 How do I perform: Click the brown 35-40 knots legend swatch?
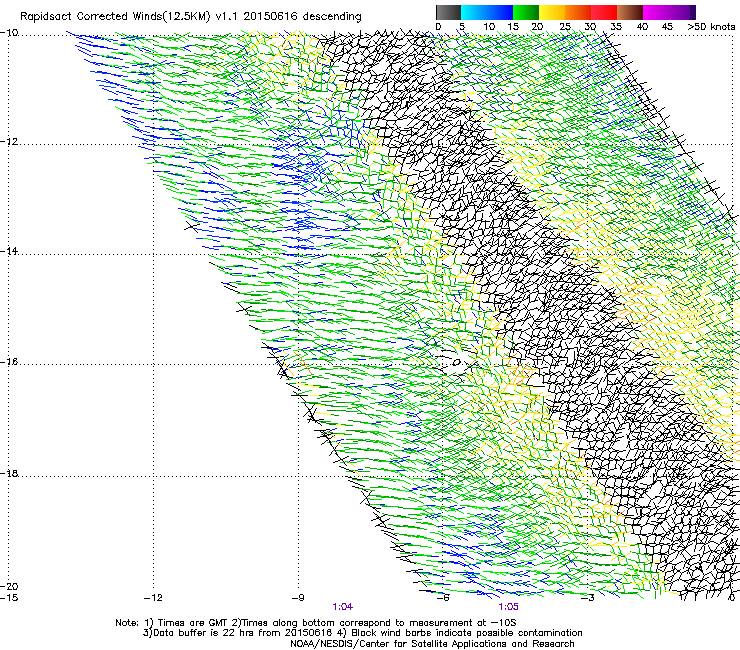point(630,12)
